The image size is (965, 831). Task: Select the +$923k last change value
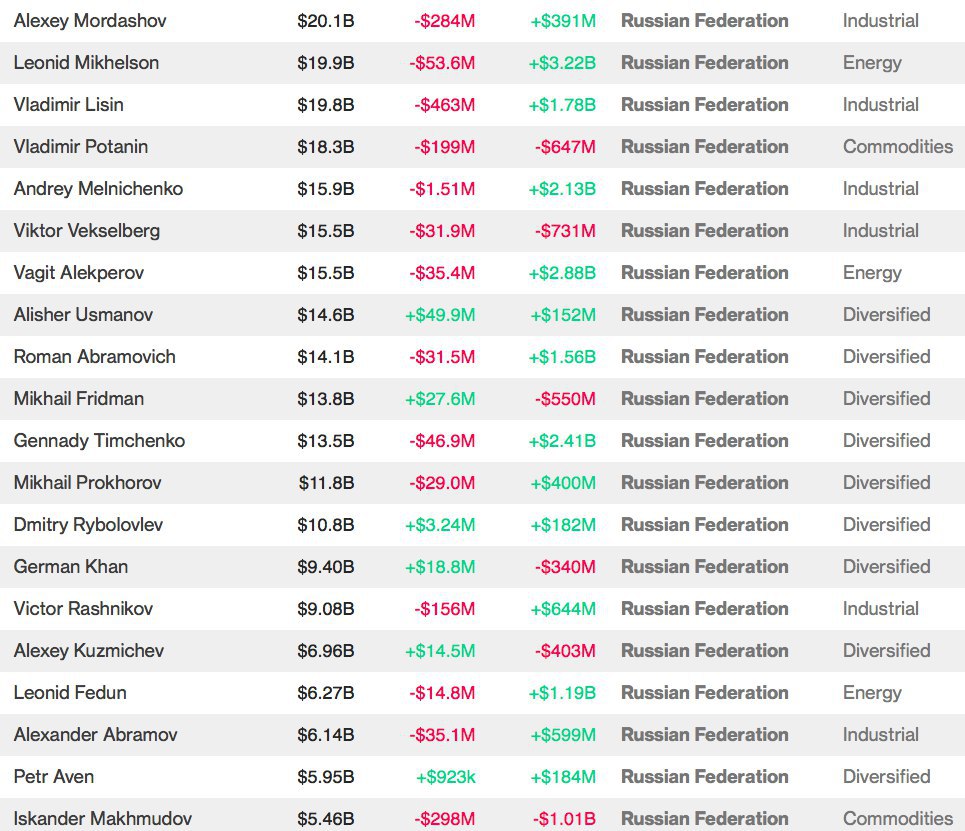tap(446, 777)
